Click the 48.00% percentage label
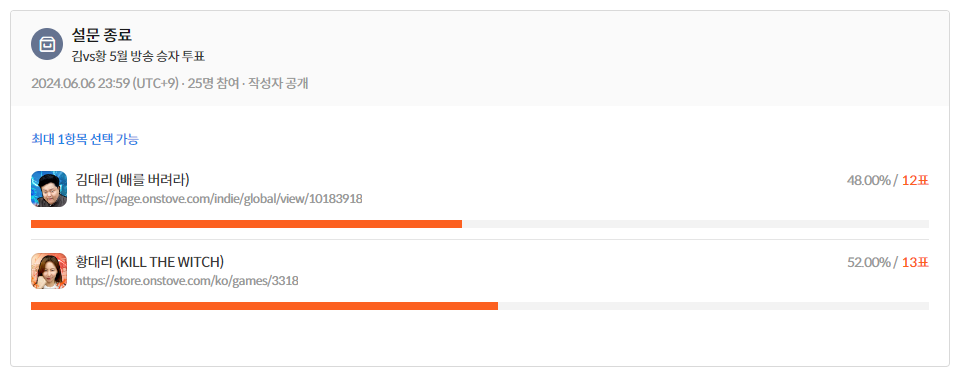This screenshot has width=960, height=376. pos(869,181)
